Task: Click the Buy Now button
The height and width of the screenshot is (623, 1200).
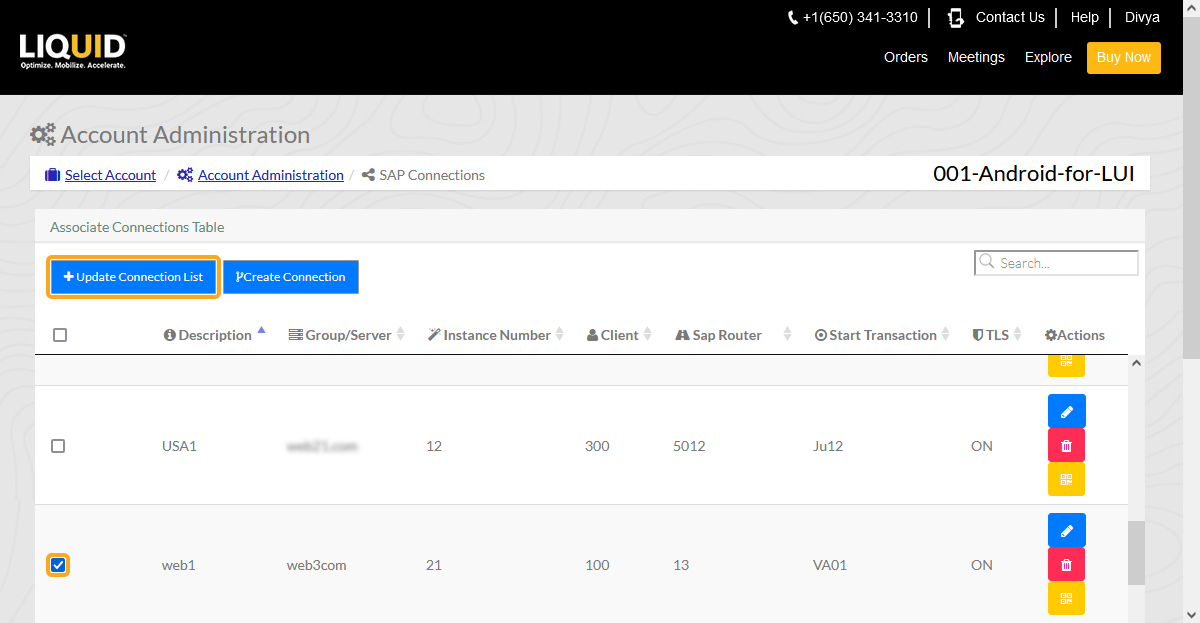Action: (1124, 58)
